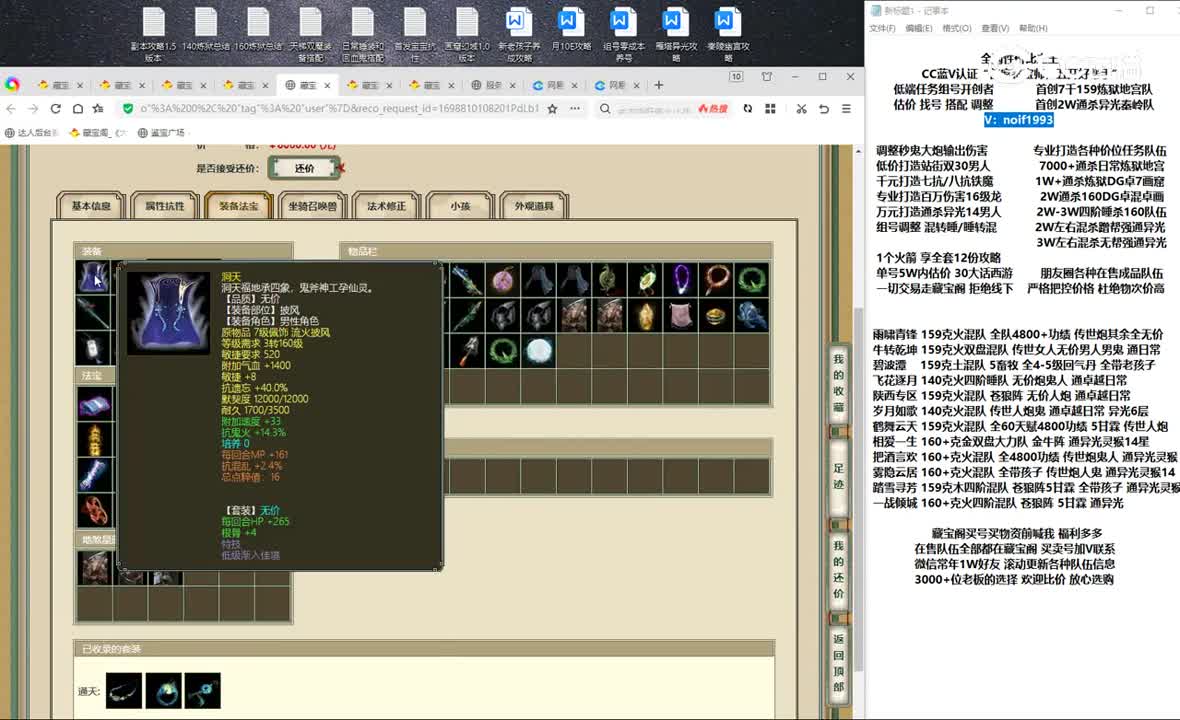Screen dimensions: 1180x720
Task: Open the green wreath beside the orange necklace
Action: (x=752, y=280)
